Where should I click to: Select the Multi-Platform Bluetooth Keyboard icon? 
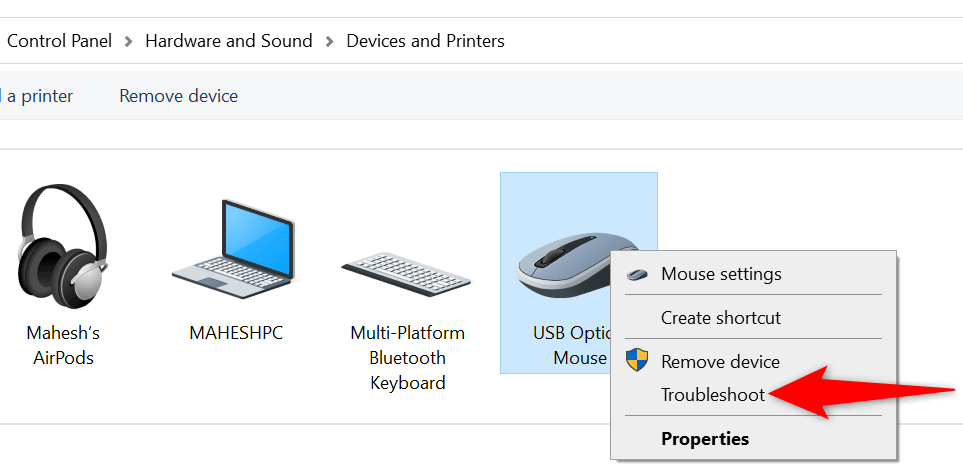[x=407, y=265]
